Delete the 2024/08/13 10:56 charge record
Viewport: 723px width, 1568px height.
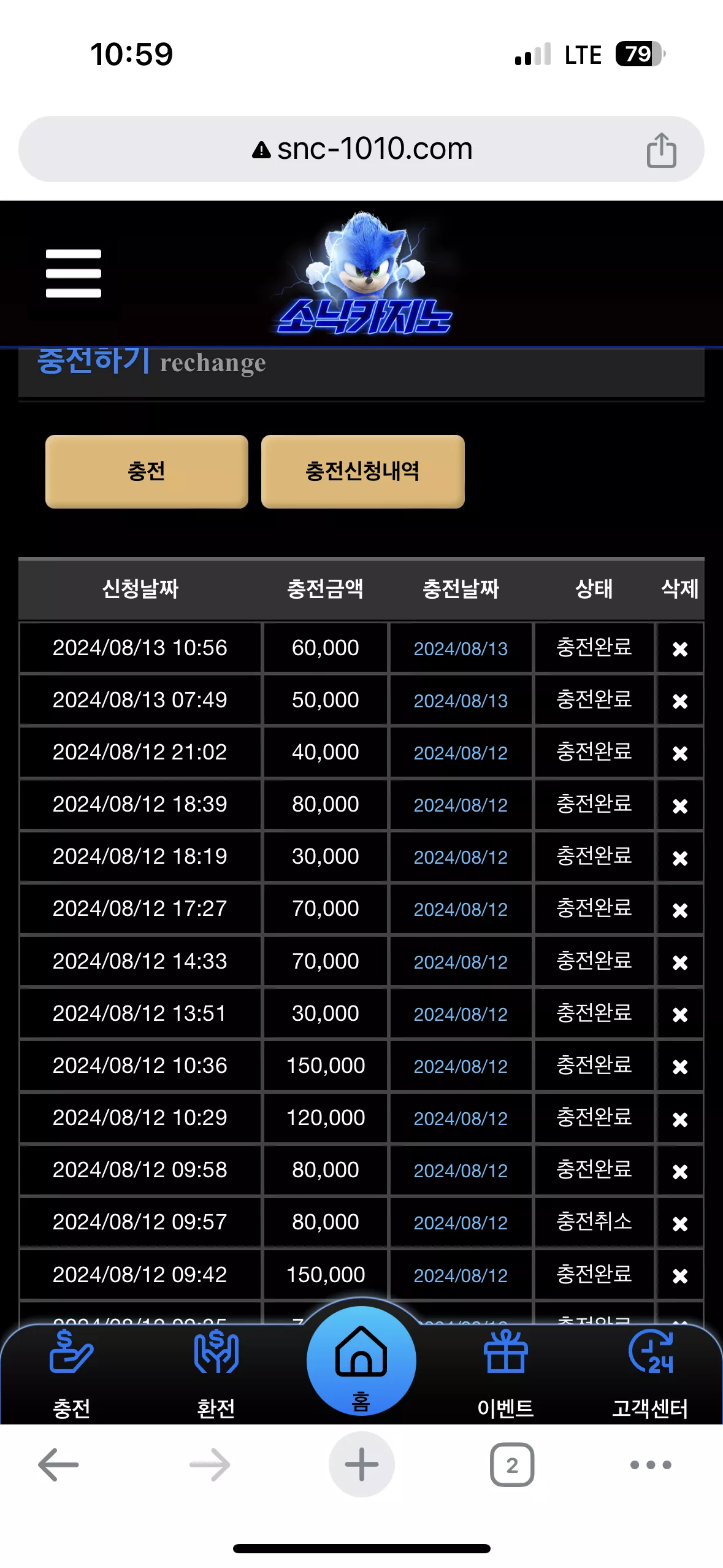tap(679, 649)
